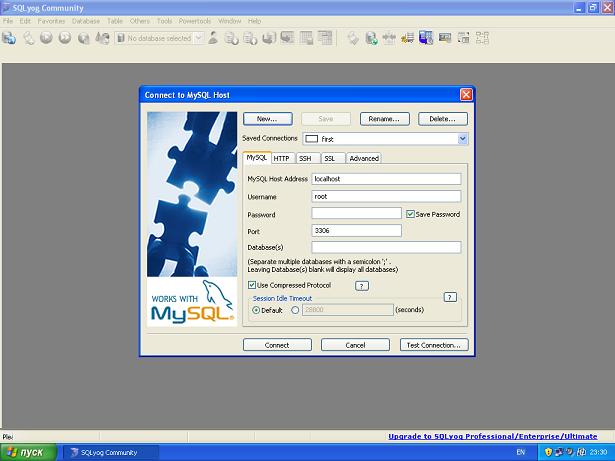615x461 pixels.
Task: Open the Favorites menu
Action: coord(51,21)
